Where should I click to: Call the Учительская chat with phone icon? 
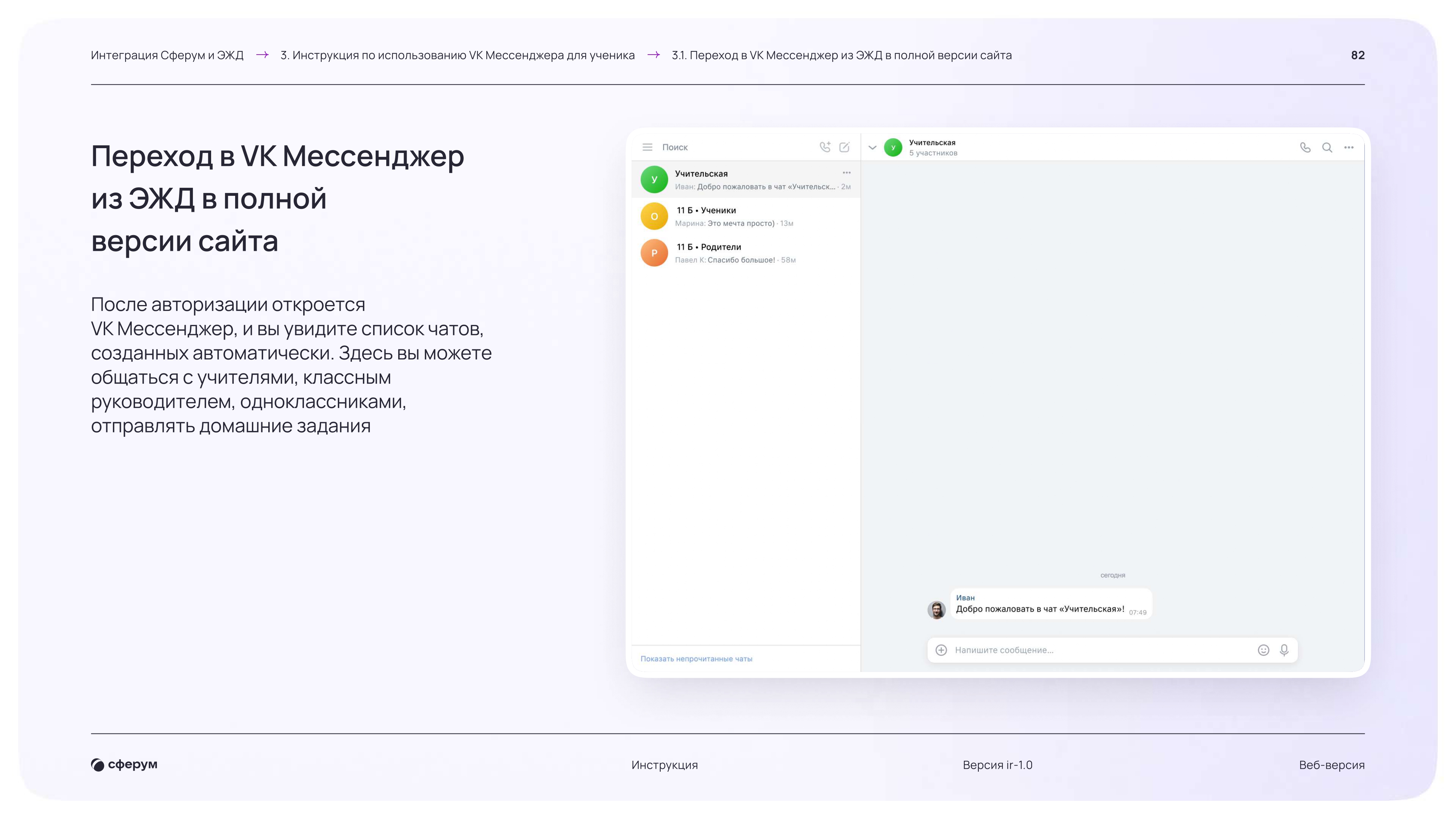[x=1305, y=147]
